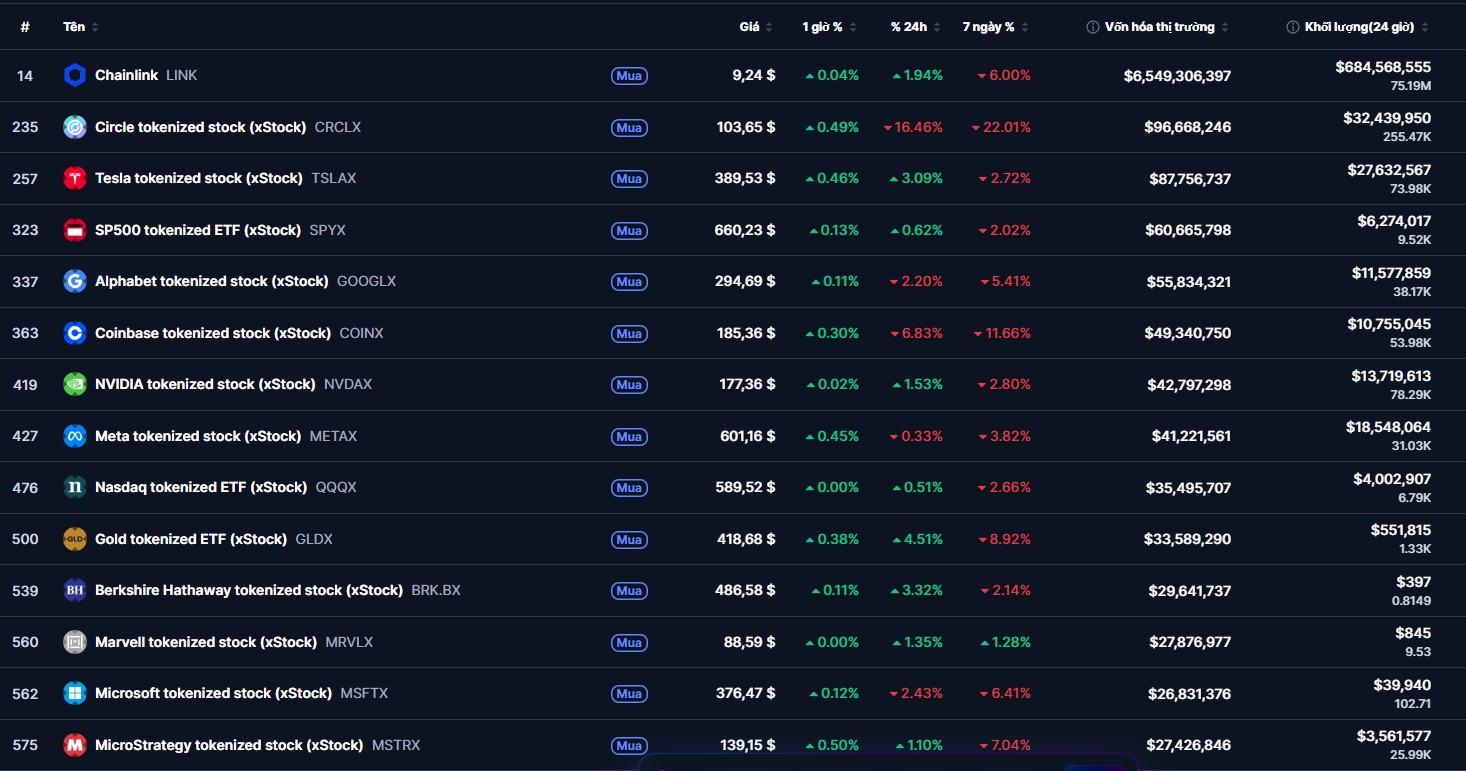Sort table by the # rank column
Viewport: 1466px width, 771px height.
[25, 27]
